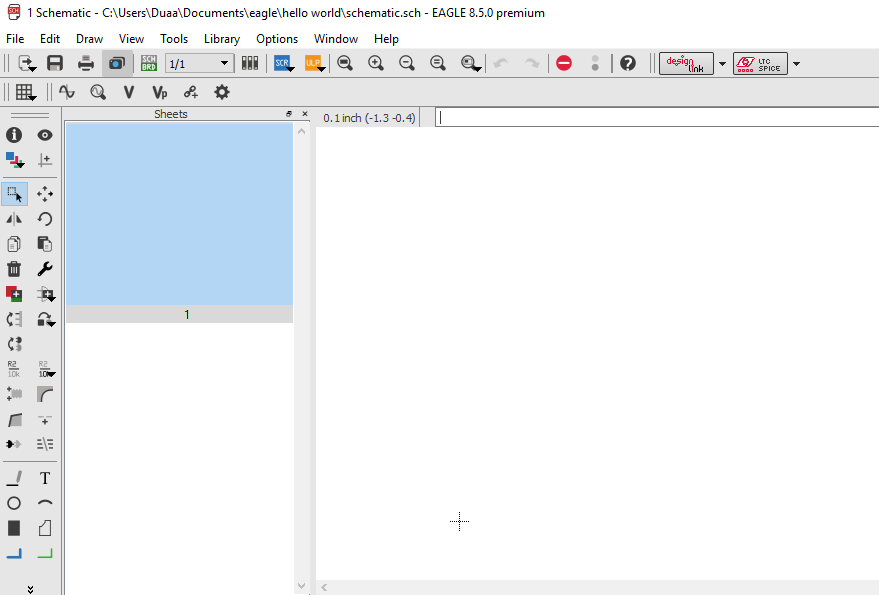
Task: Select the Mark origin tool
Action: (45, 160)
